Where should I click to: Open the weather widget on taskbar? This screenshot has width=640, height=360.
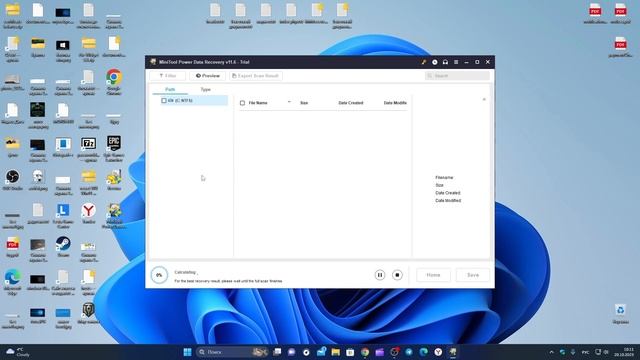coord(18,352)
